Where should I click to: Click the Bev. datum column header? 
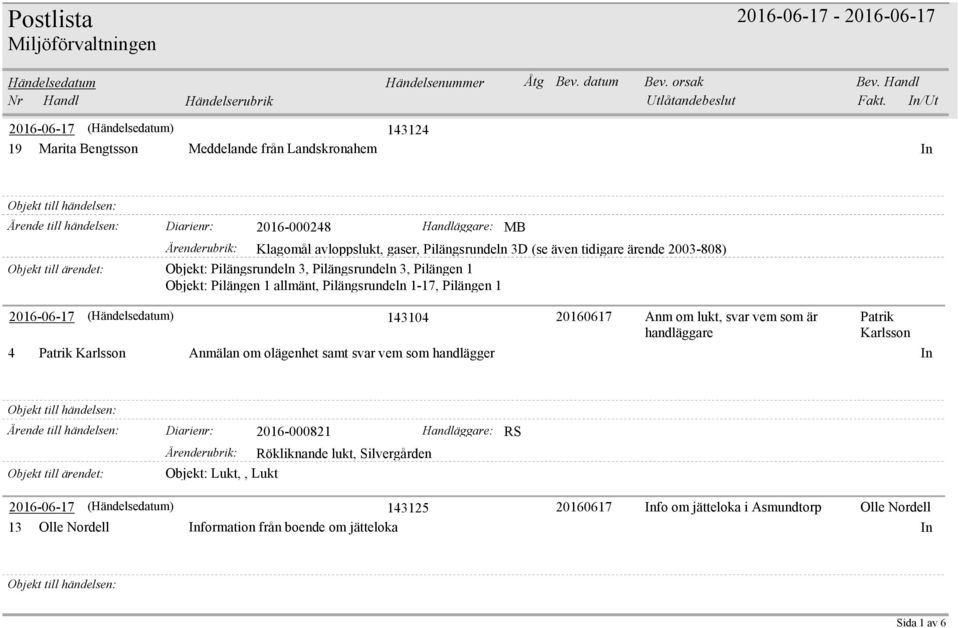pos(587,82)
